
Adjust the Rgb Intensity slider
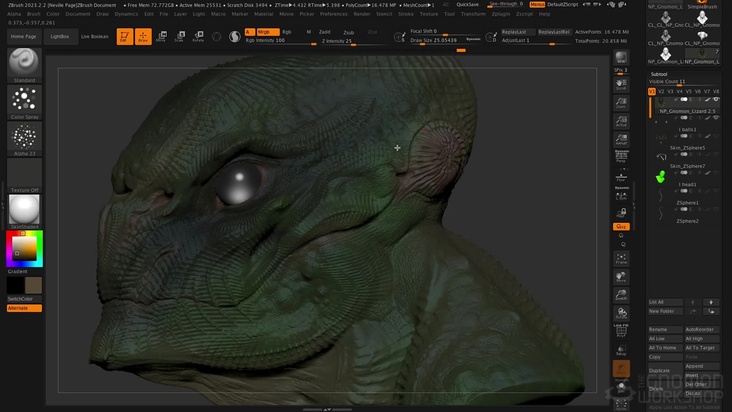pos(281,41)
